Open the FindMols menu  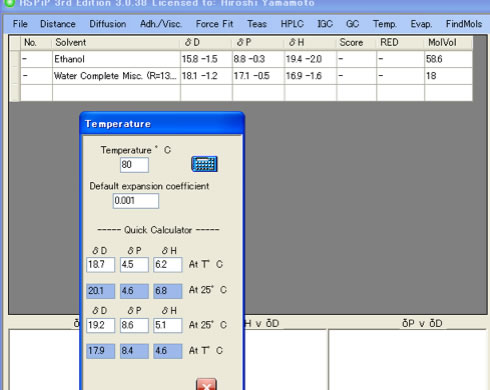click(x=464, y=24)
